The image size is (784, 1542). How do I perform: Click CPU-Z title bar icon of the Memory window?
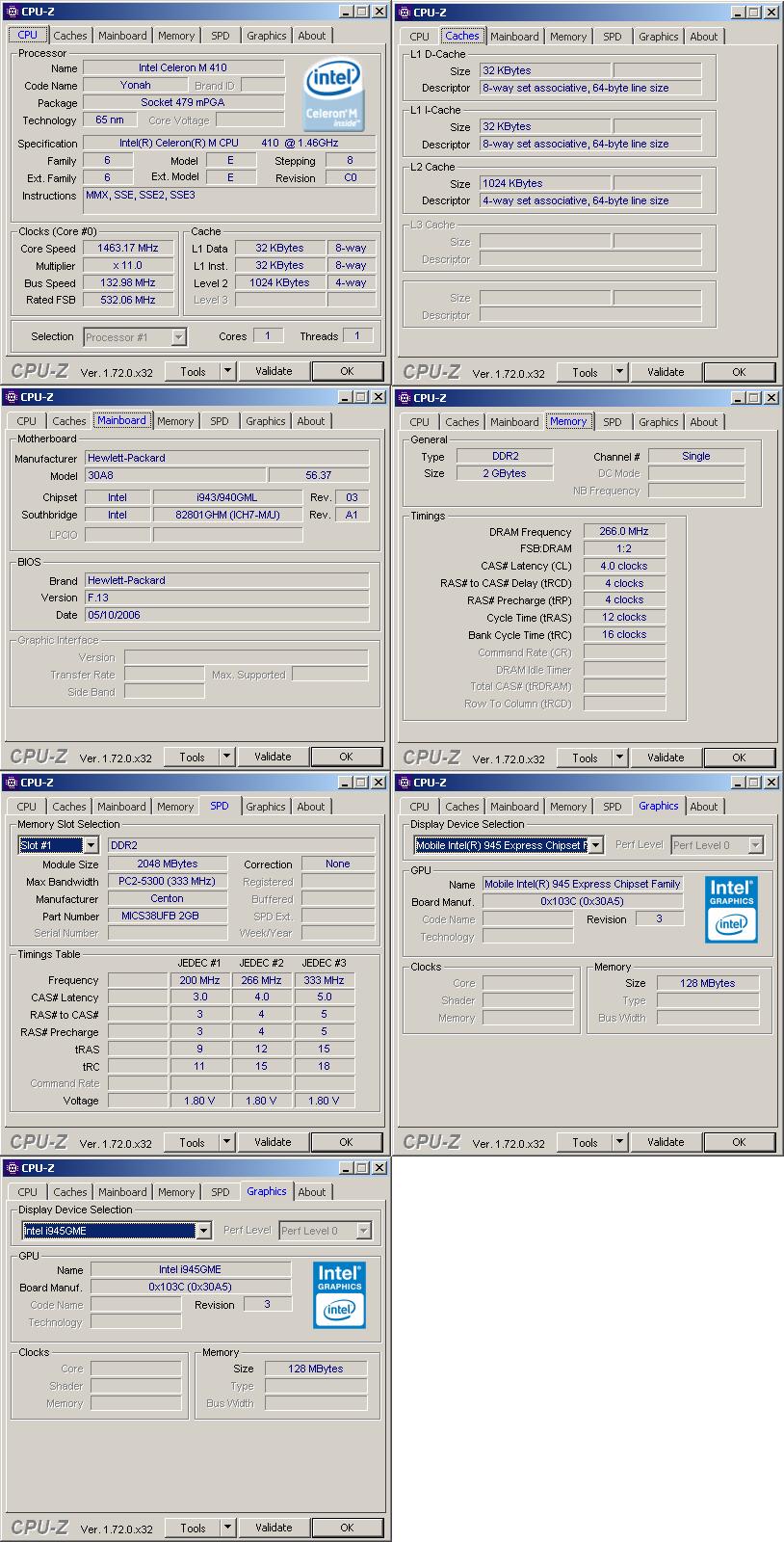(403, 398)
